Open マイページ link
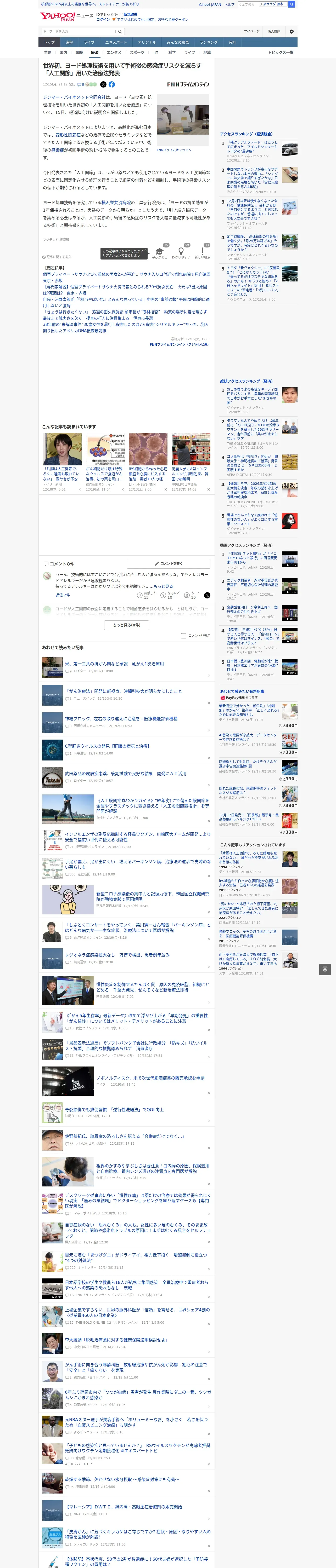 (251, 32)
